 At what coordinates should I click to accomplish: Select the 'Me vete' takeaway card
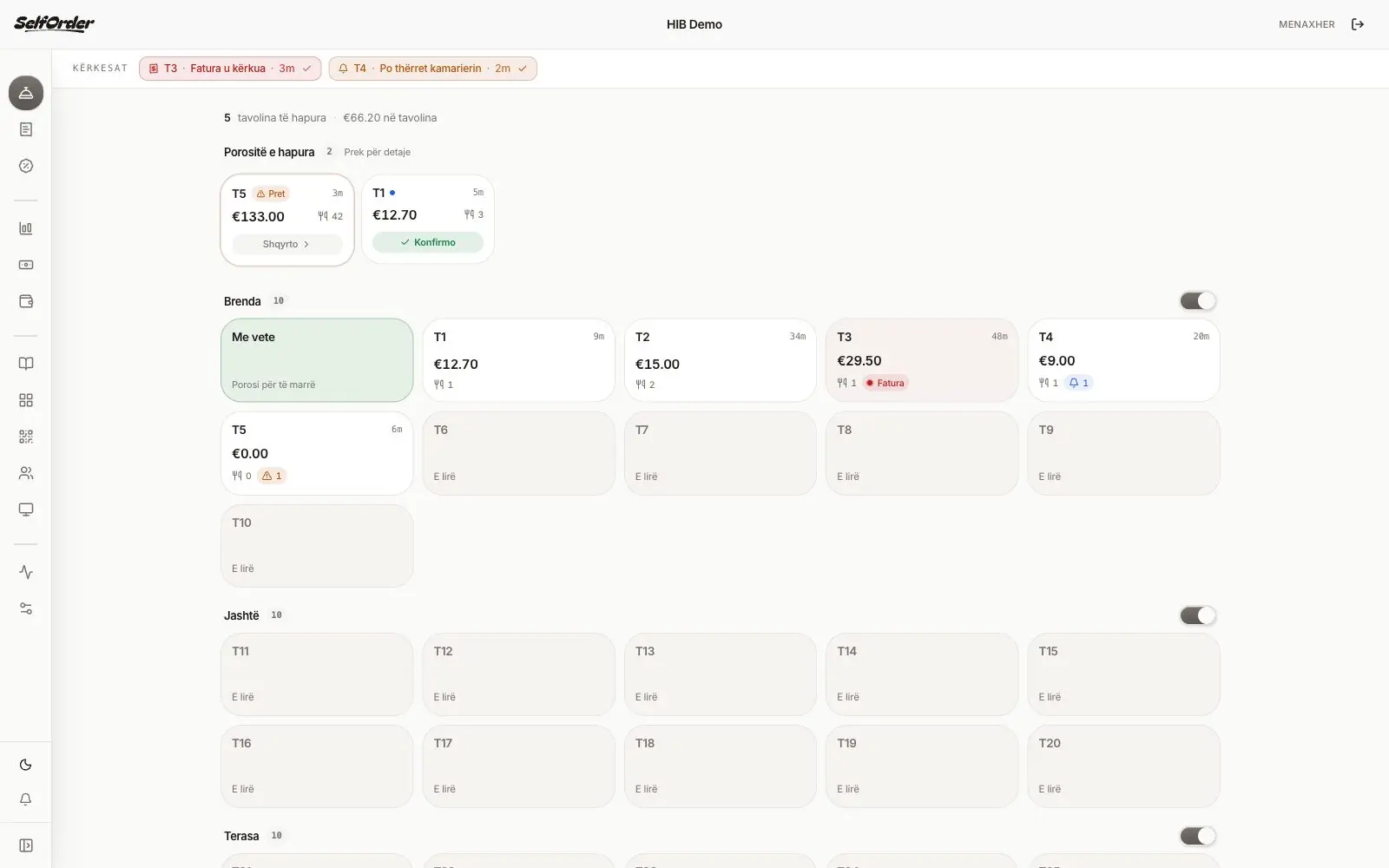317,360
